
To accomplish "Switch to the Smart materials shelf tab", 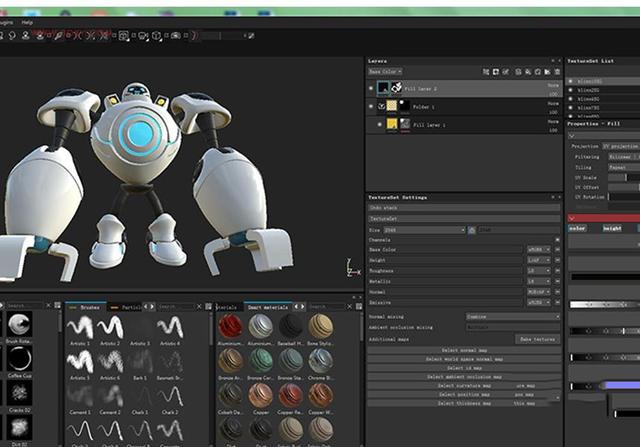I will [268, 307].
